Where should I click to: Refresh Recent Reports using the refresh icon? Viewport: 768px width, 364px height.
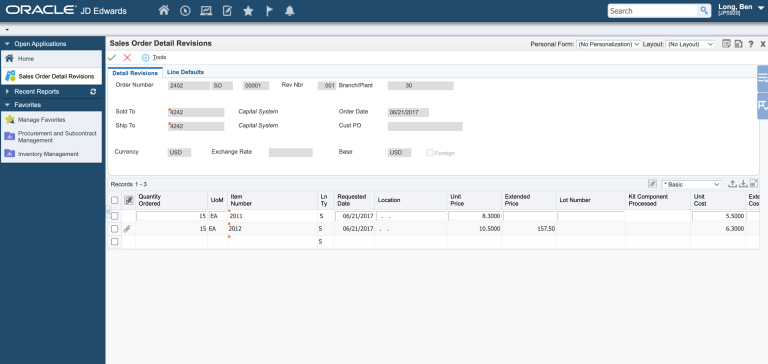93,92
